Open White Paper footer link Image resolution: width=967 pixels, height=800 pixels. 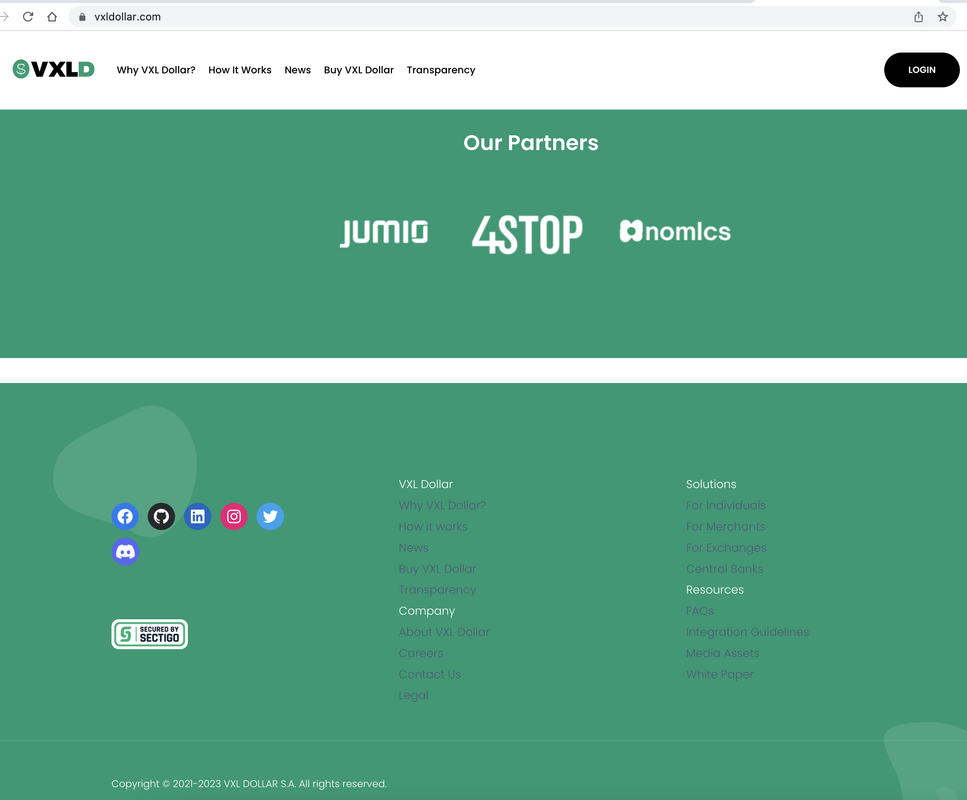(x=720, y=674)
